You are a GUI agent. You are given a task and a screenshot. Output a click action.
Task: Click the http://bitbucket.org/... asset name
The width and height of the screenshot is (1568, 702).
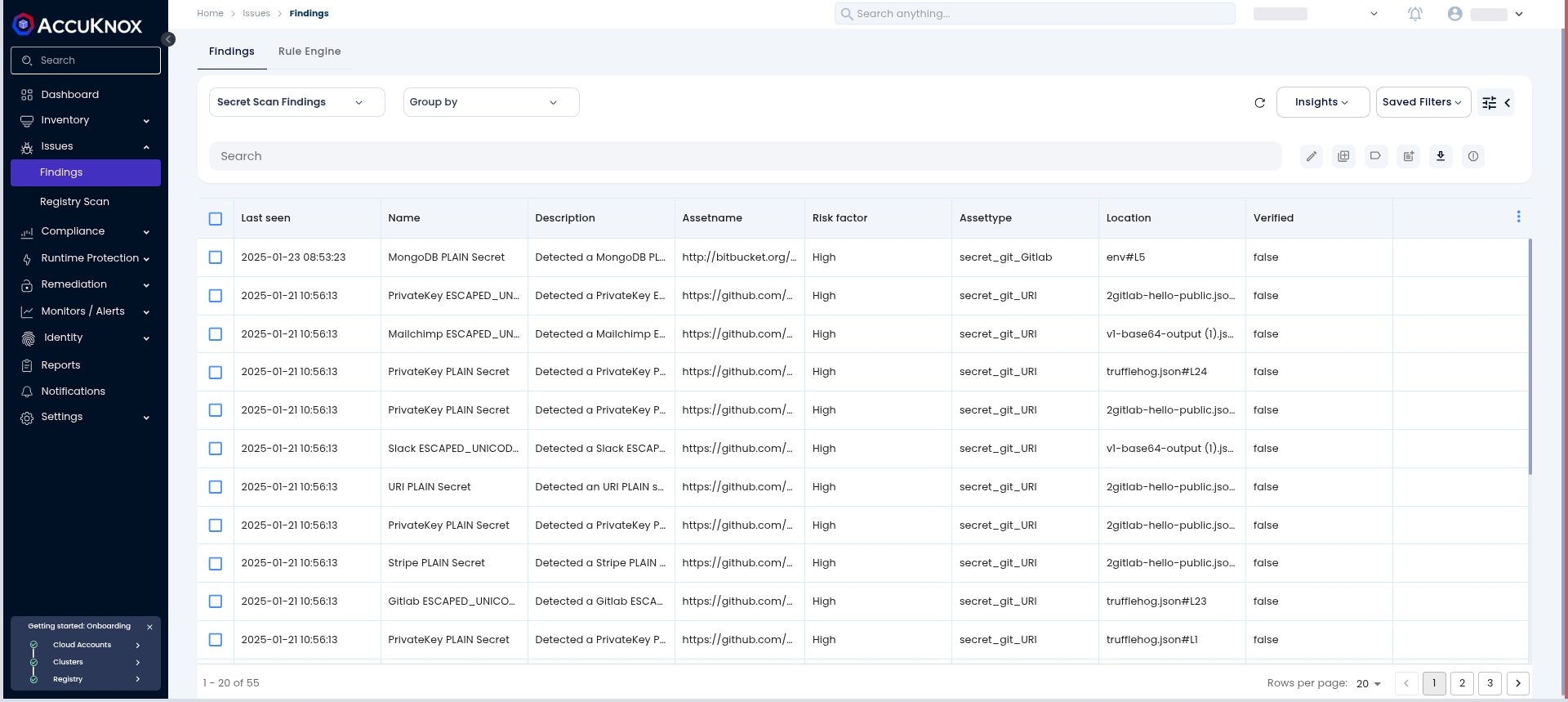(739, 257)
